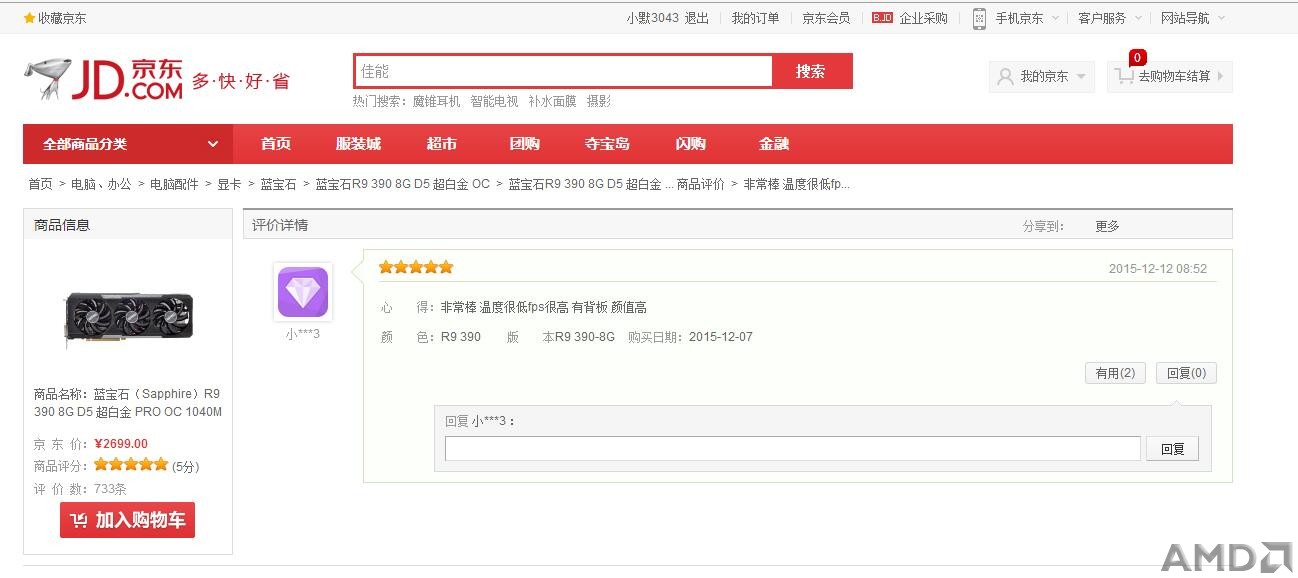Click the 收藏京东 link
The image size is (1298, 578).
click(x=62, y=18)
